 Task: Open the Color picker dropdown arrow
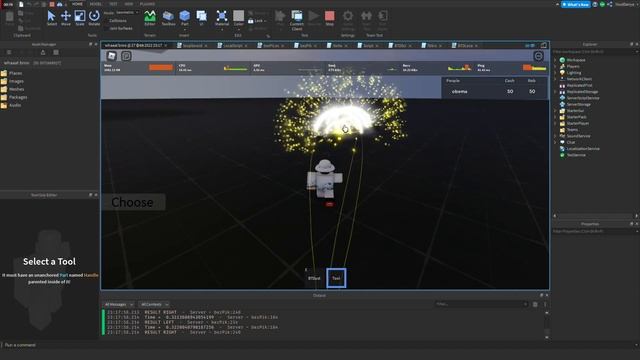(x=239, y=29)
